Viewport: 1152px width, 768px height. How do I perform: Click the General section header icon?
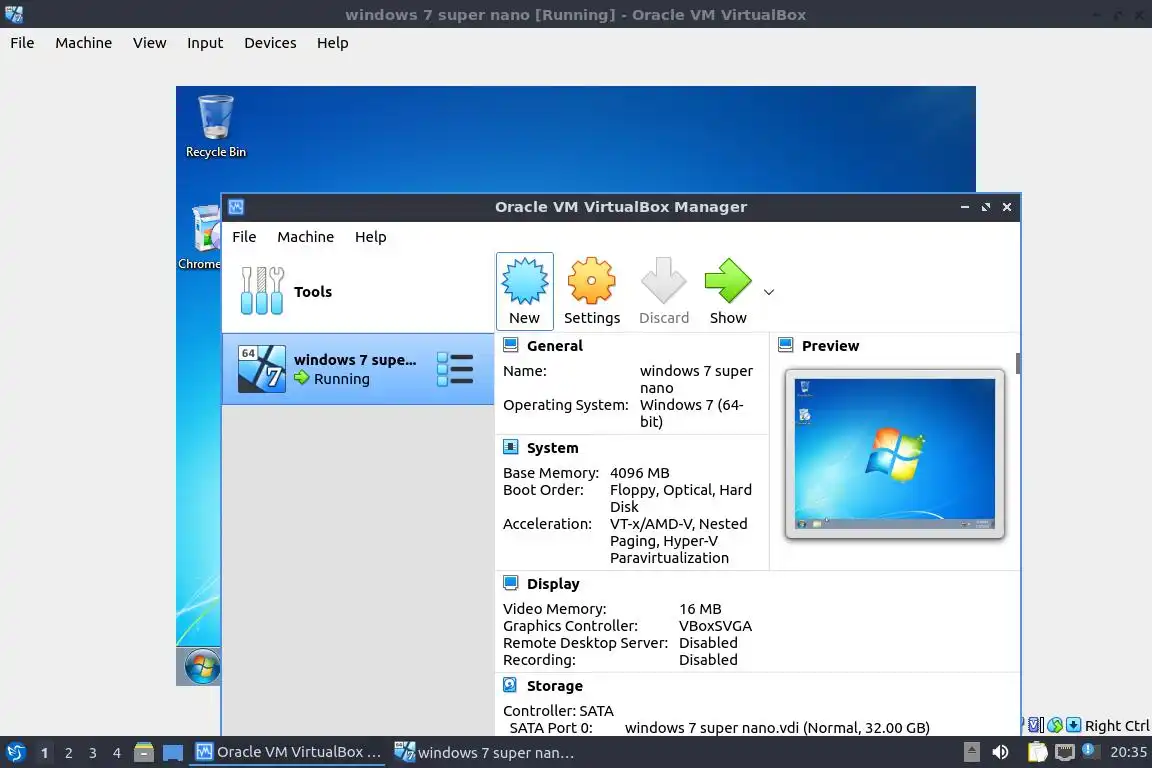click(x=511, y=345)
